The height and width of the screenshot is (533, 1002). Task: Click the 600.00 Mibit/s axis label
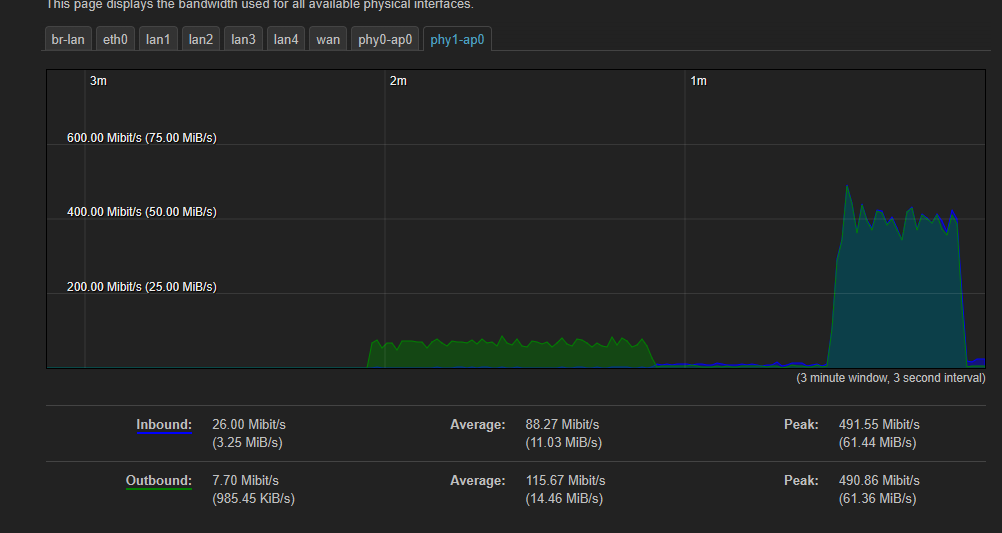pos(142,137)
